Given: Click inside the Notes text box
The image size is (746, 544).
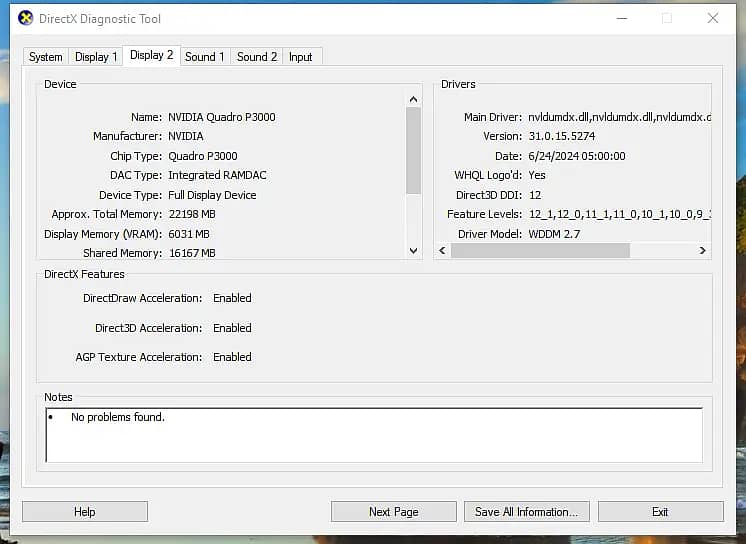Looking at the screenshot, I should (x=374, y=435).
